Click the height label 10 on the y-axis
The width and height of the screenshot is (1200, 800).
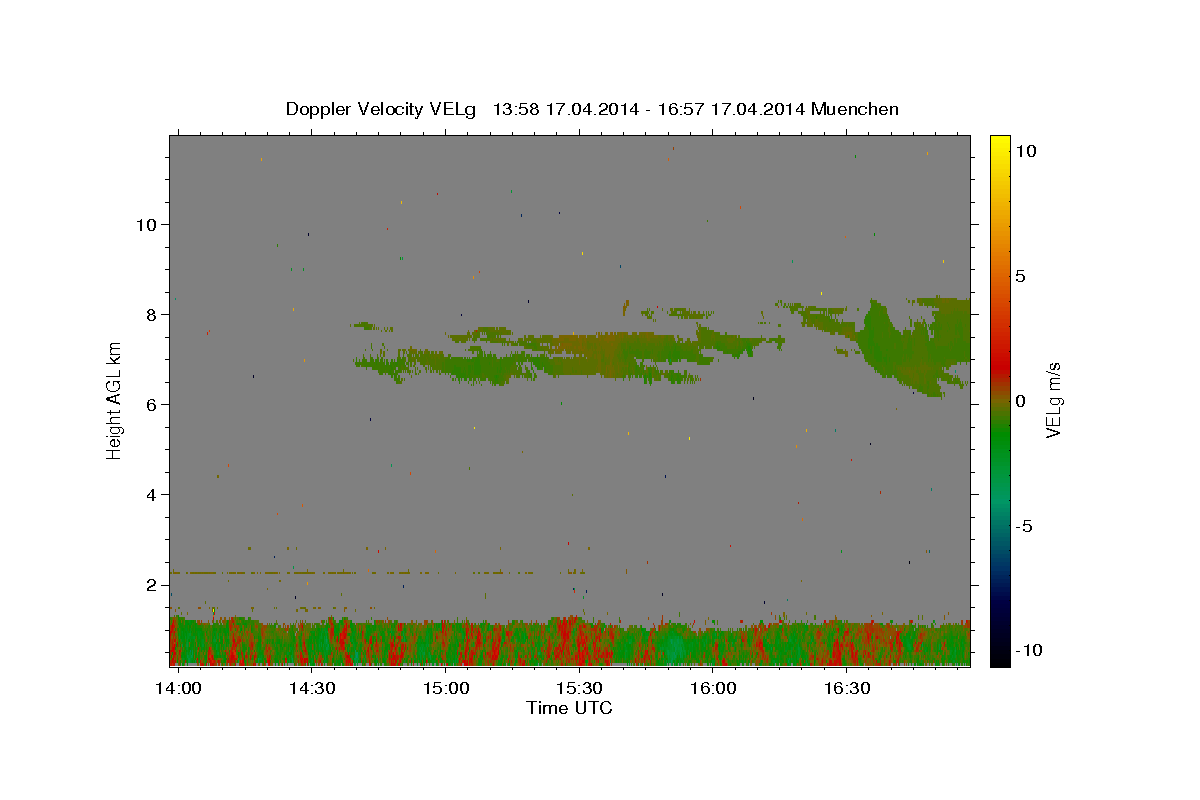144,224
